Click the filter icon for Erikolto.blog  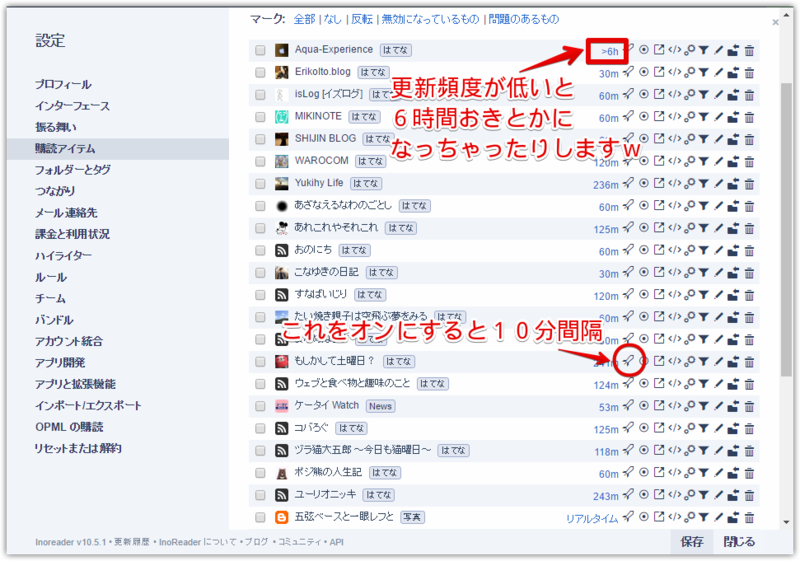pyautogui.click(x=704, y=72)
